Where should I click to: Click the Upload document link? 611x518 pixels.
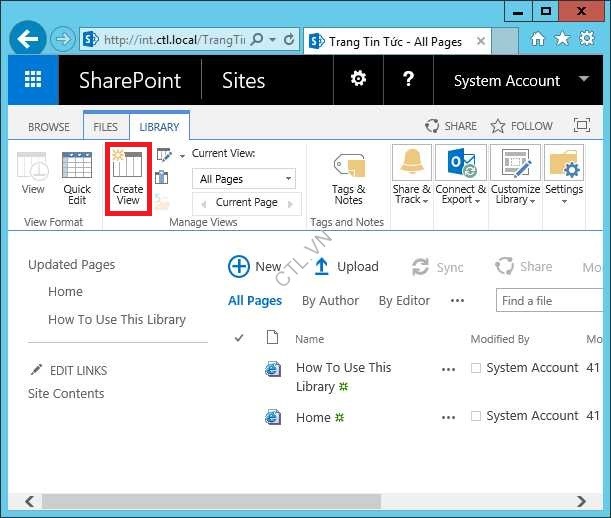(x=346, y=266)
